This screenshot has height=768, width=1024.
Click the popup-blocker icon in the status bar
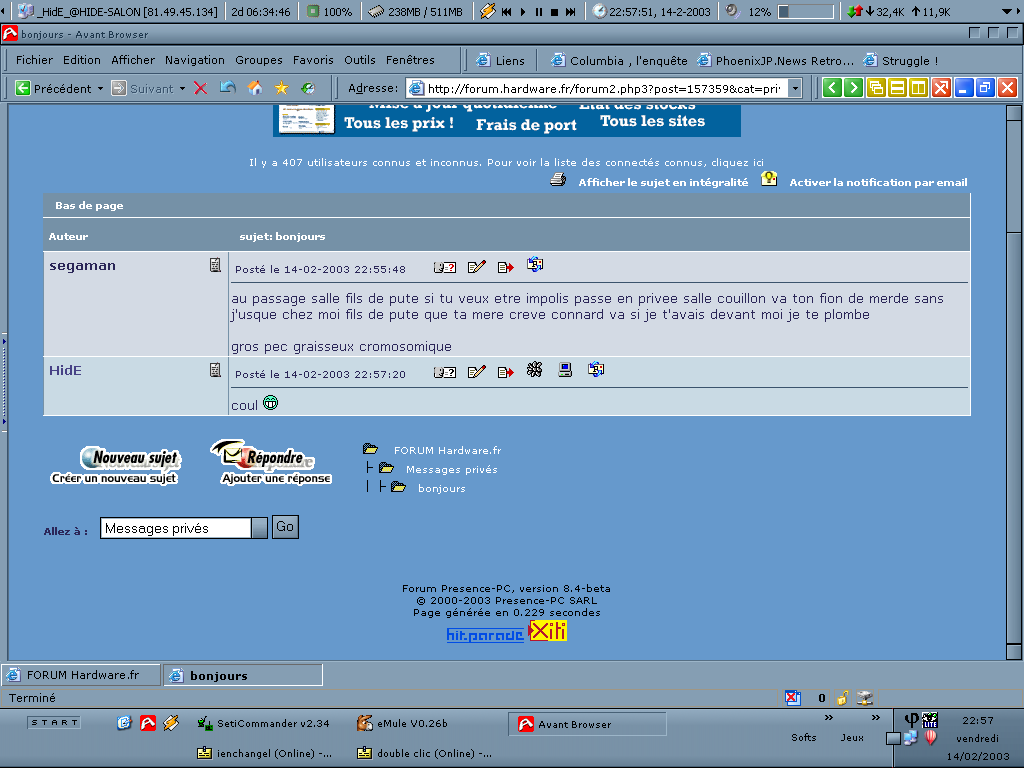point(793,697)
